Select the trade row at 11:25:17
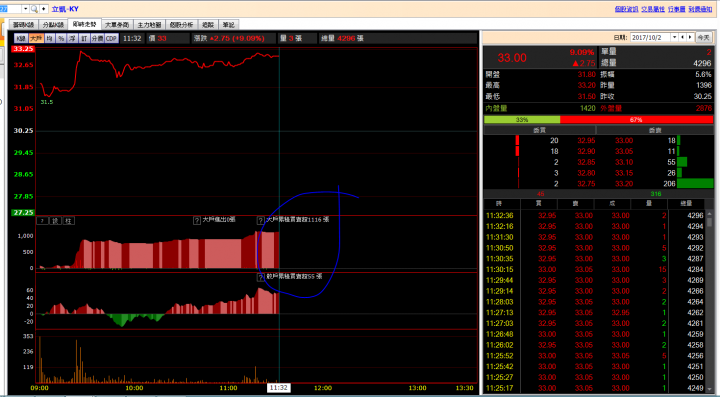Image resolution: width=720 pixels, height=397 pixels. tap(595, 388)
